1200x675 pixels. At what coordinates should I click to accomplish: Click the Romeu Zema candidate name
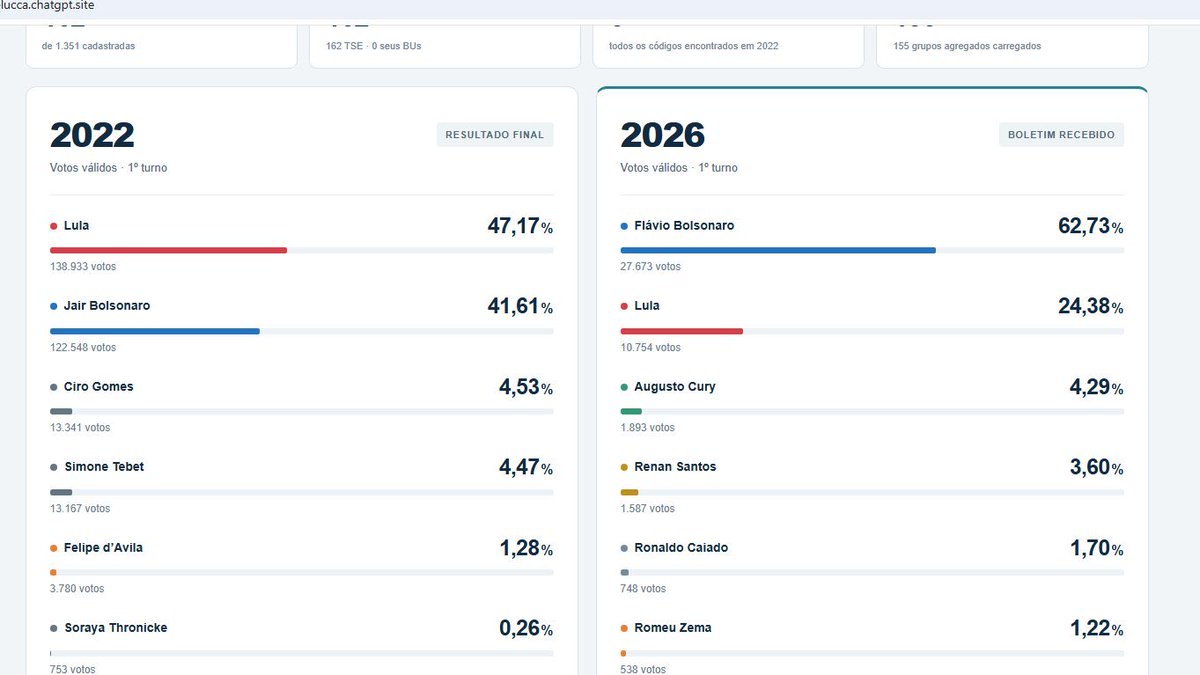[x=673, y=628]
